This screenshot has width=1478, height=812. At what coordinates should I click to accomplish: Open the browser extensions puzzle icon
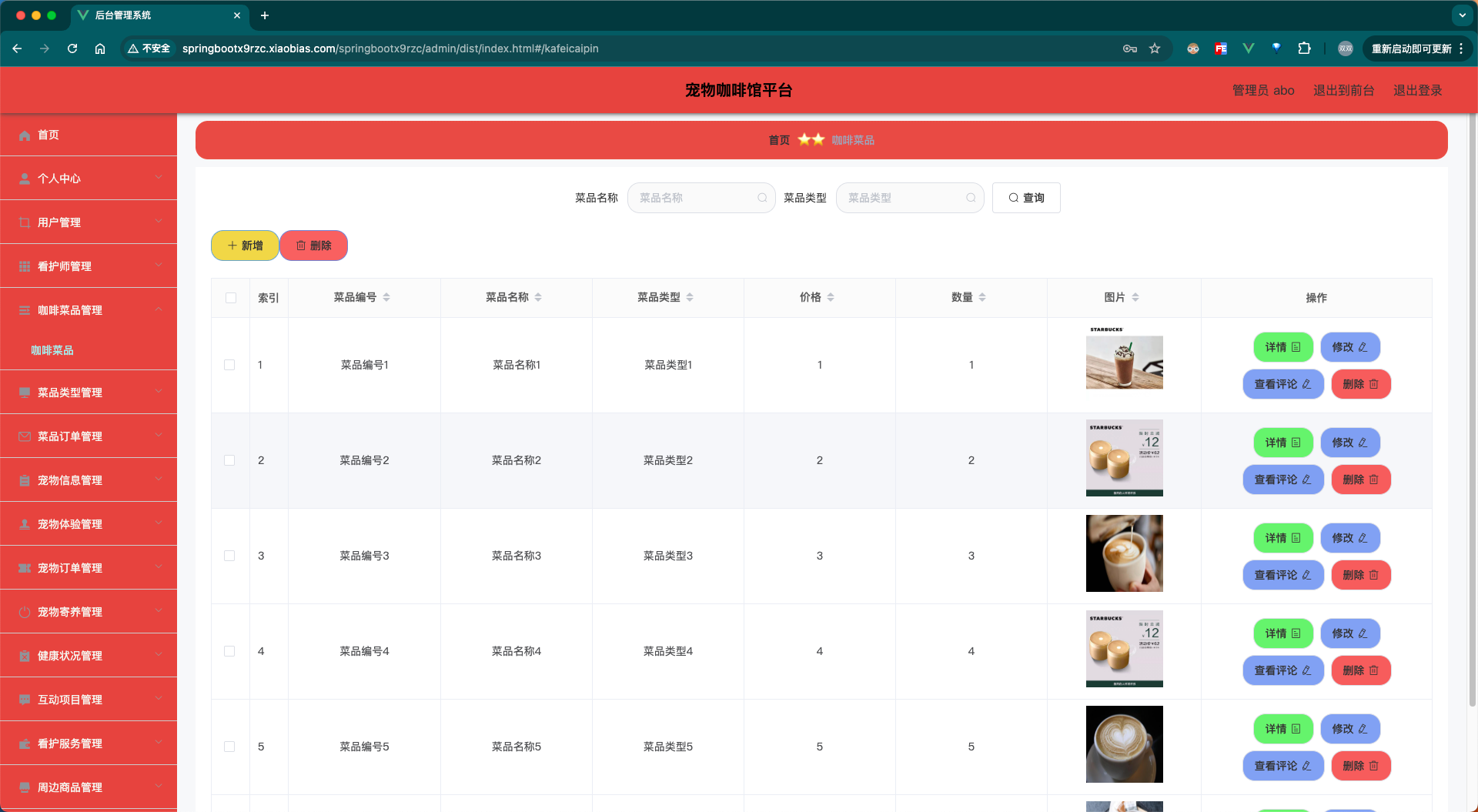tap(1304, 48)
